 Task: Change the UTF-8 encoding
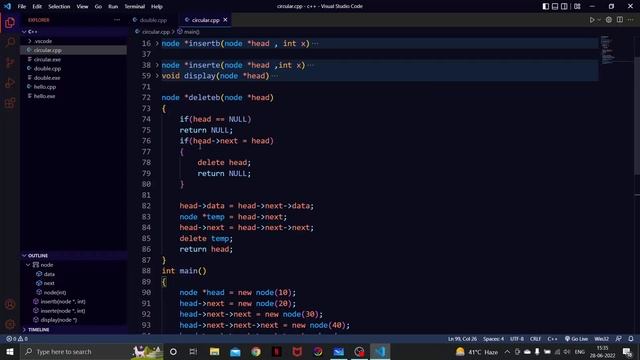pos(517,339)
